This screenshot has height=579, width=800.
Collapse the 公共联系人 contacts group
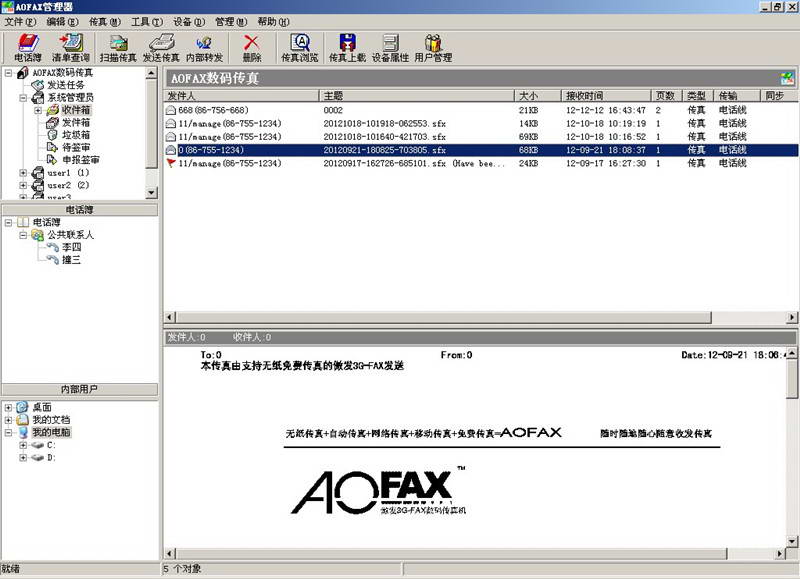(23, 235)
